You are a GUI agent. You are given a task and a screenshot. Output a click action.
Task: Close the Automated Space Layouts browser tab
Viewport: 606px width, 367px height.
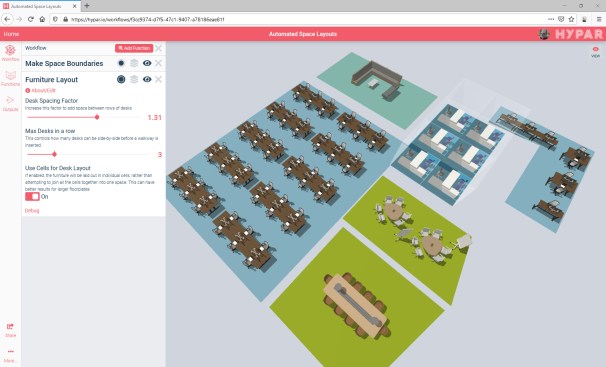(x=75, y=6)
